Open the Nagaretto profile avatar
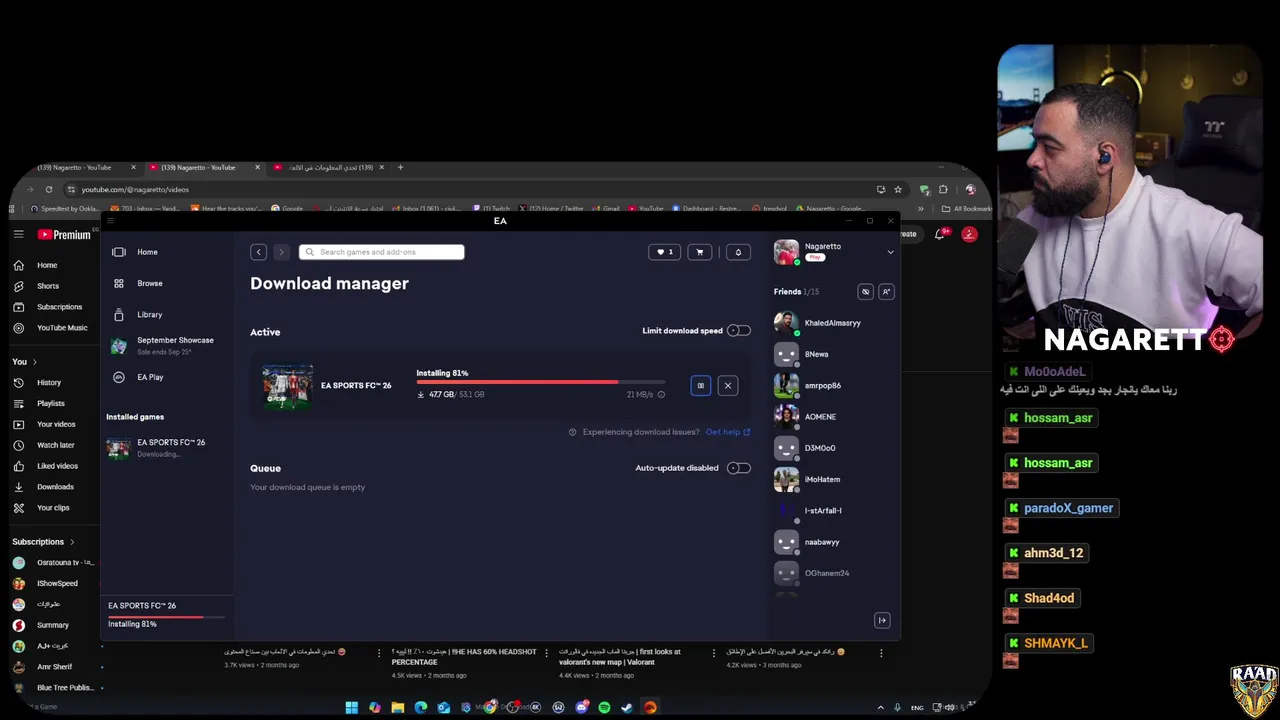The height and width of the screenshot is (720, 1280). tap(786, 252)
